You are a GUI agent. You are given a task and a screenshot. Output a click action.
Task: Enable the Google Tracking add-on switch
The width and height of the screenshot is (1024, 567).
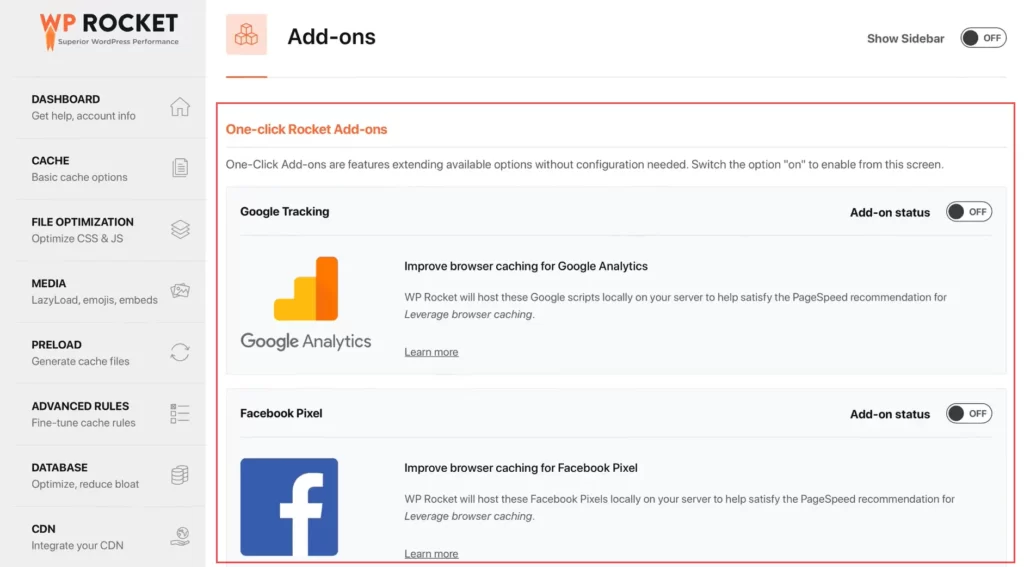click(969, 212)
